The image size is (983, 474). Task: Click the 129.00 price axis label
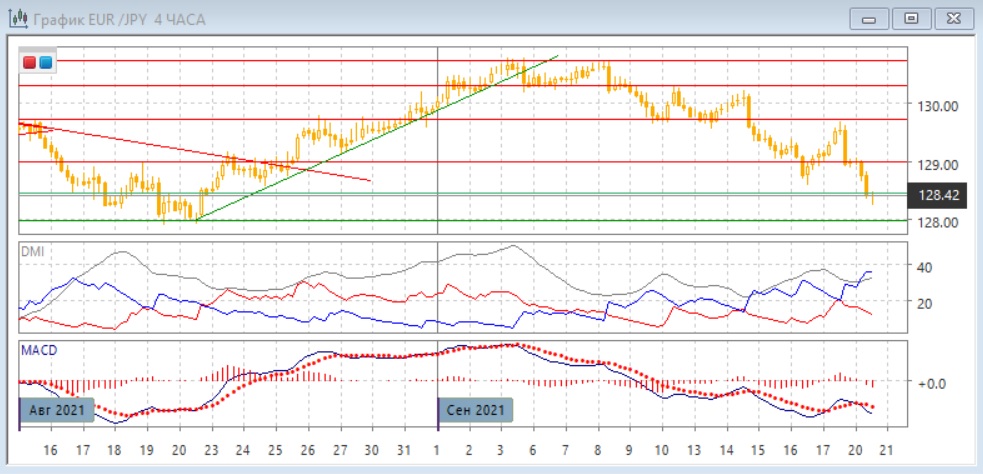[x=938, y=164]
